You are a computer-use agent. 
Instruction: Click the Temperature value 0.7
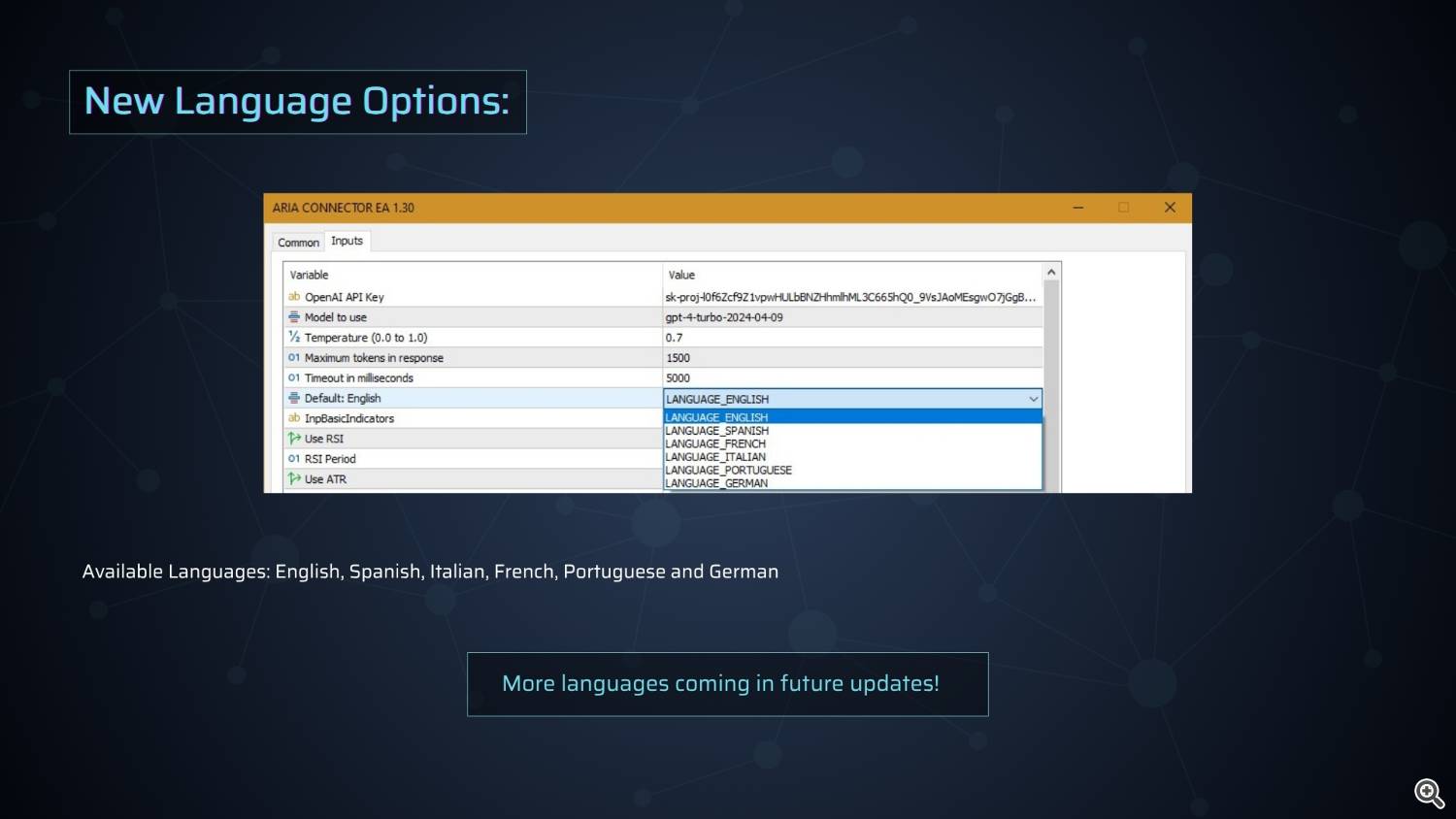[x=852, y=338]
